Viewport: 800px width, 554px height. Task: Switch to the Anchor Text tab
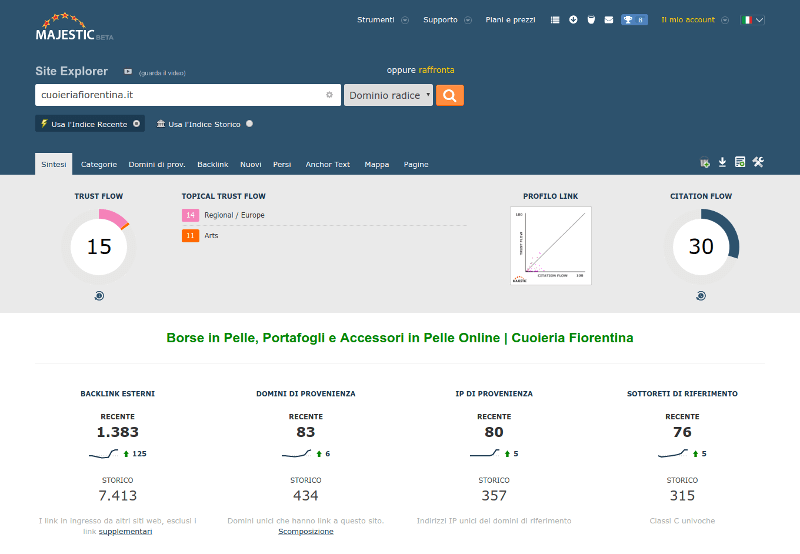(328, 164)
